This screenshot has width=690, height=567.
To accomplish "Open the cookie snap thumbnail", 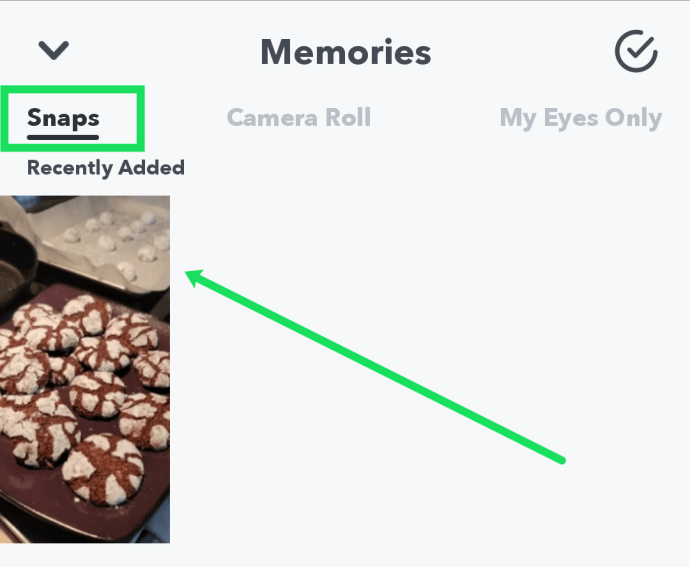I will pos(85,368).
